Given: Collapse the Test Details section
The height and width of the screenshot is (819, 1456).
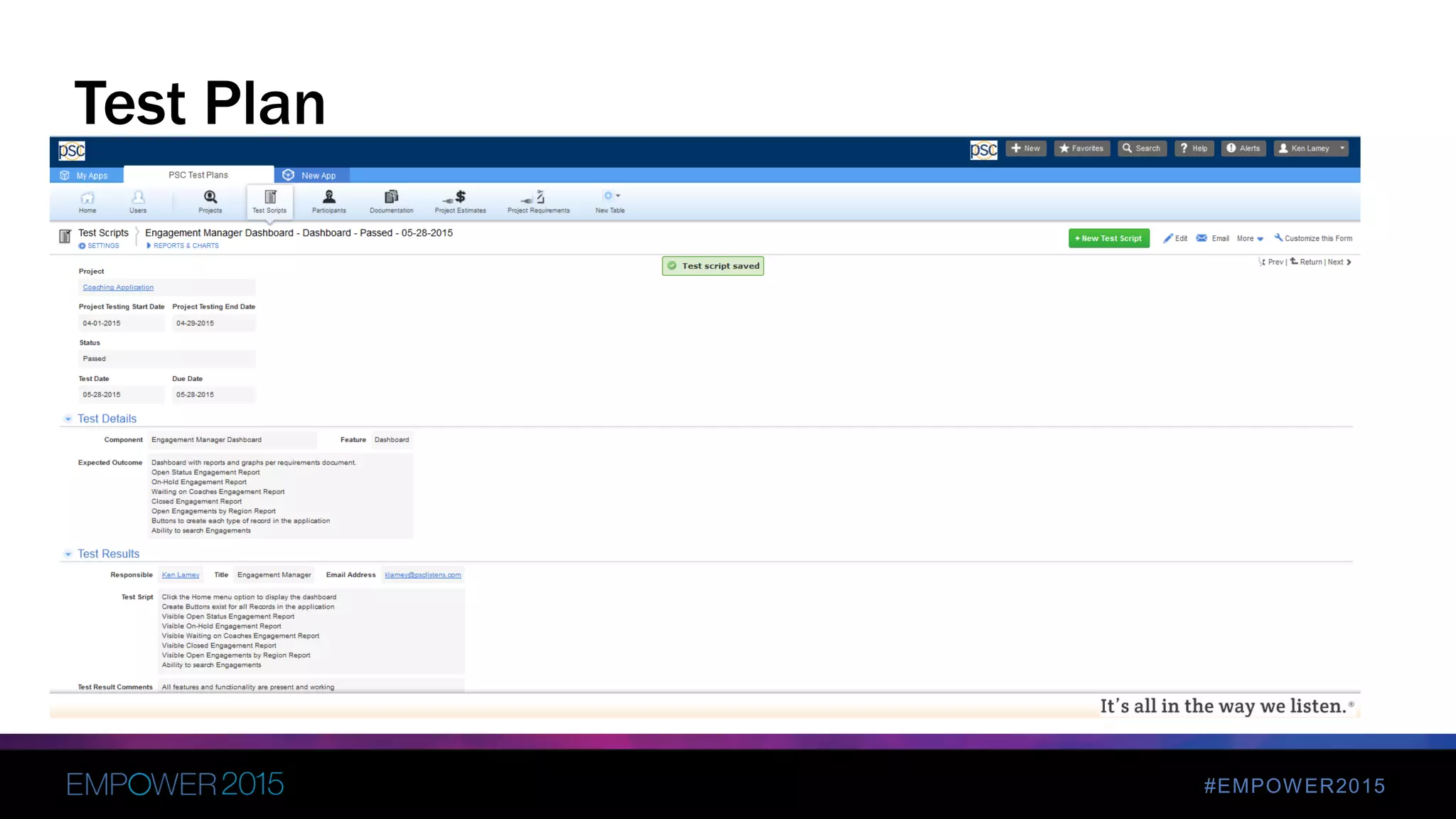Looking at the screenshot, I should tap(68, 419).
